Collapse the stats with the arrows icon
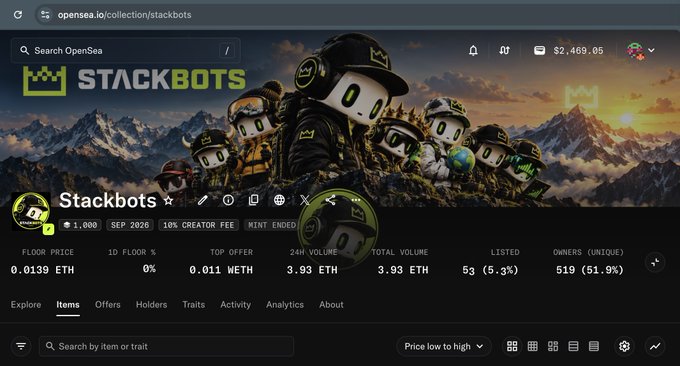The width and height of the screenshot is (680, 366). [655, 262]
